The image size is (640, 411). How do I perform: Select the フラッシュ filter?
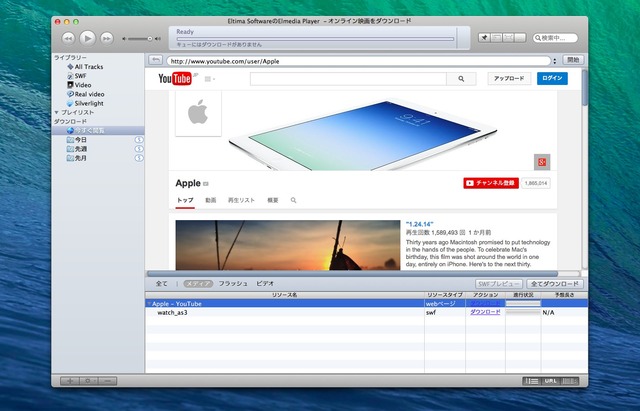point(233,283)
